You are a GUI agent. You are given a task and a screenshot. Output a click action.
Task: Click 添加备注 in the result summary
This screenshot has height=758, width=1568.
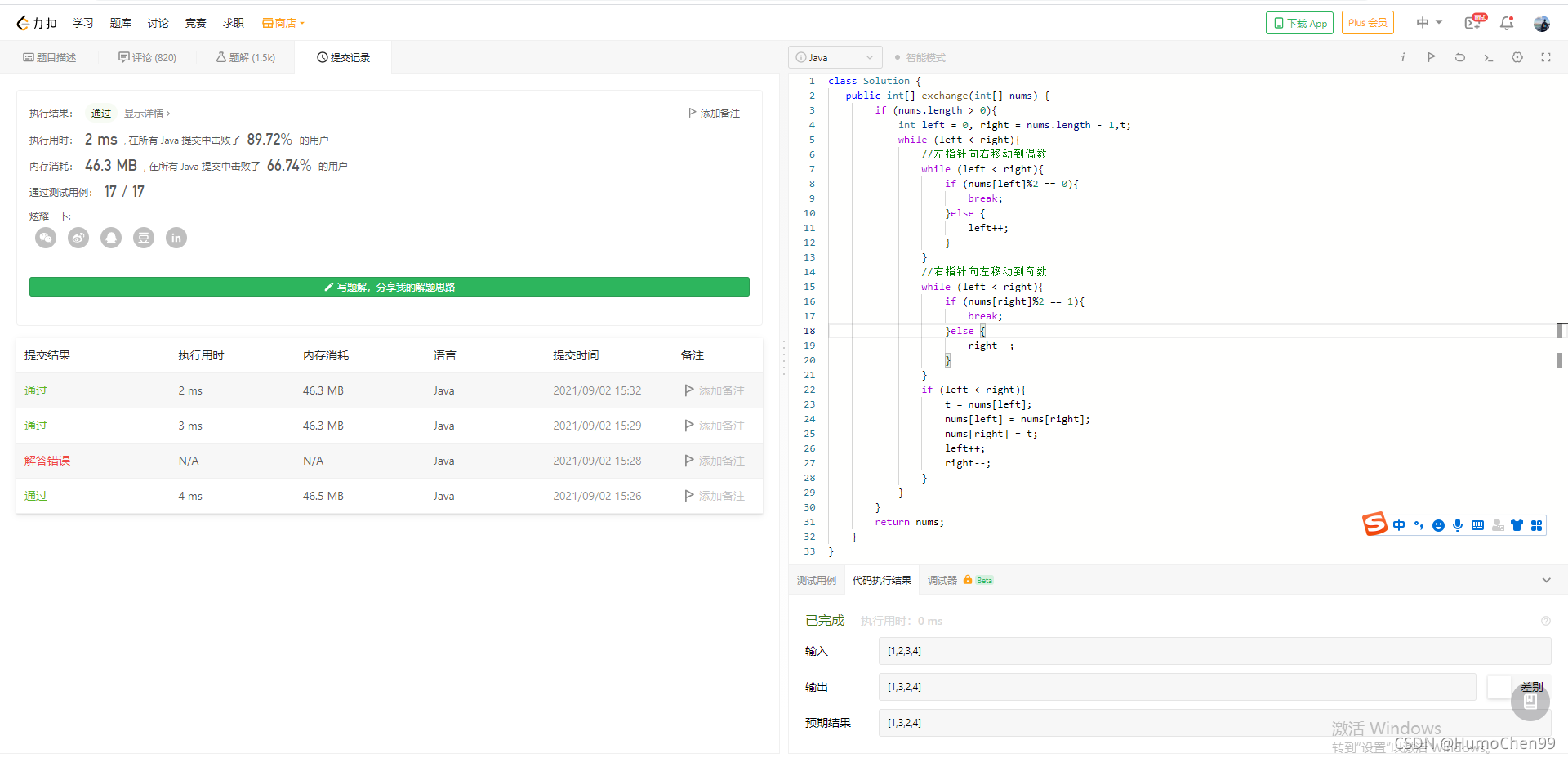[x=714, y=114]
